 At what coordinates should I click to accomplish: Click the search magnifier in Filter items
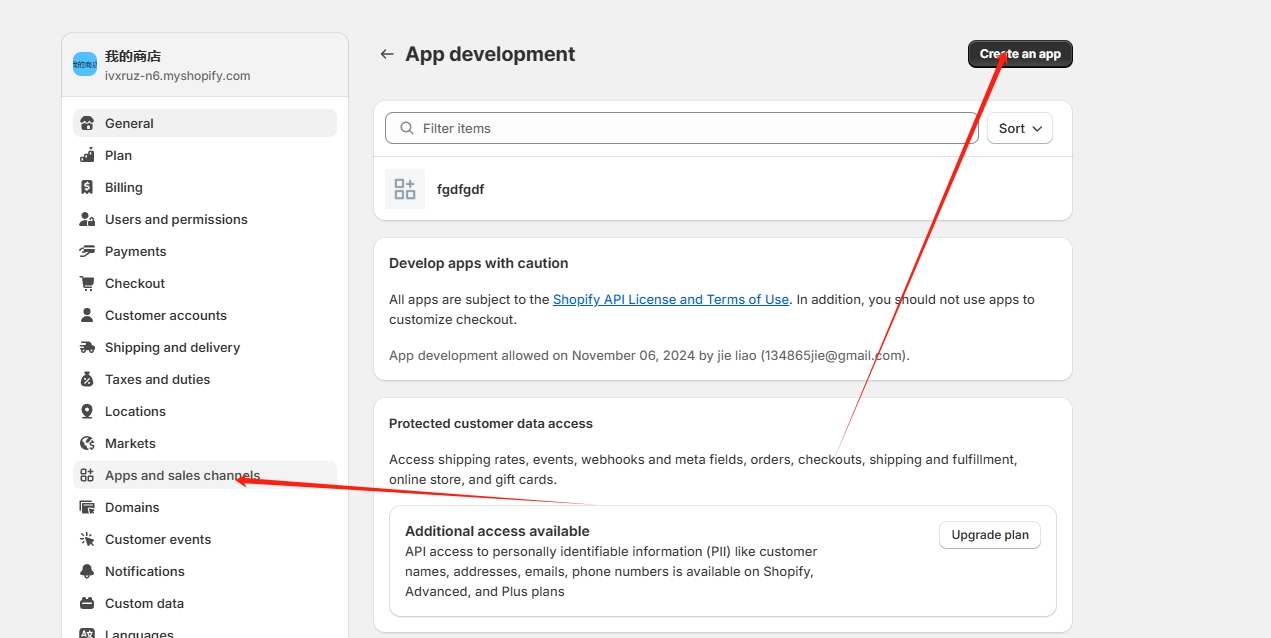407,128
